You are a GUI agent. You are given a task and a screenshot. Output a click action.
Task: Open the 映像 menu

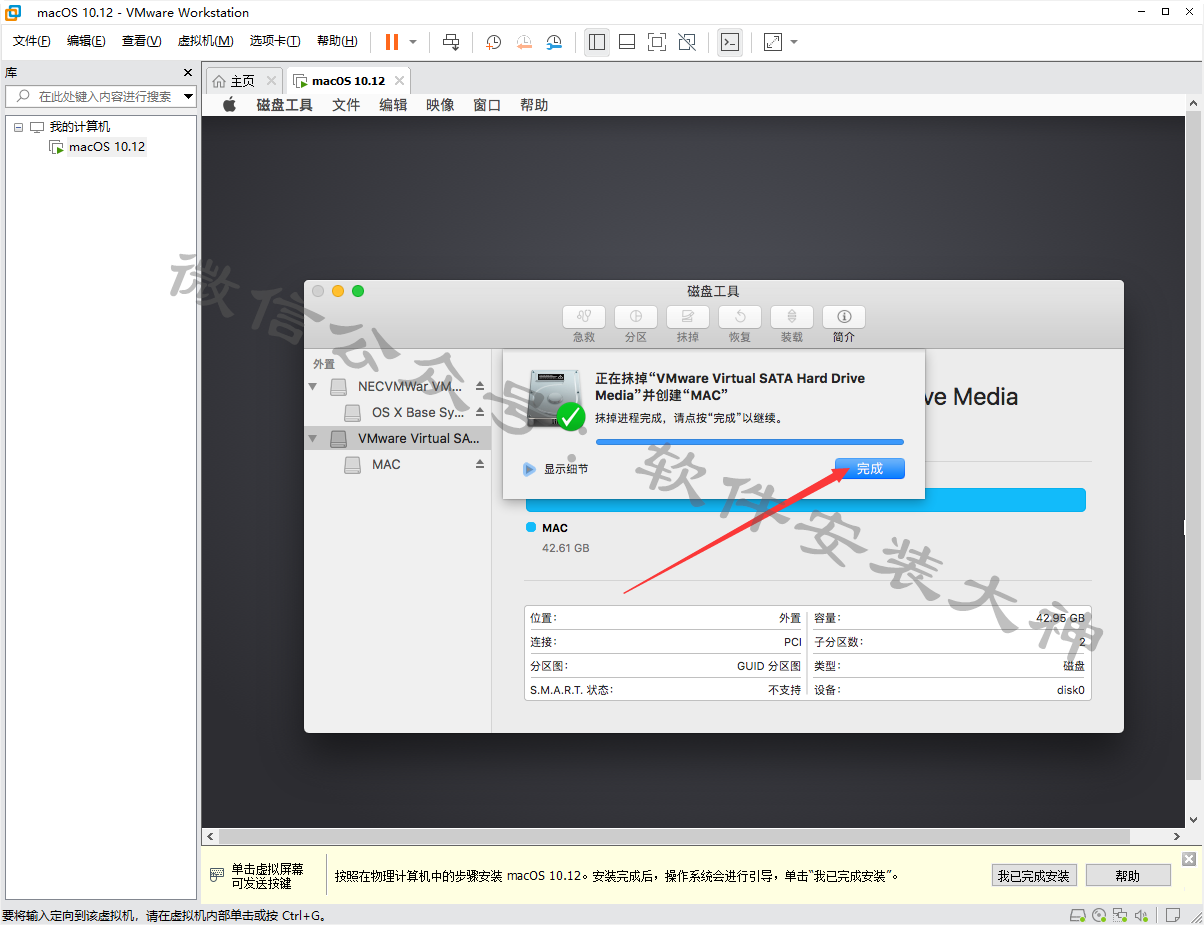pos(440,105)
